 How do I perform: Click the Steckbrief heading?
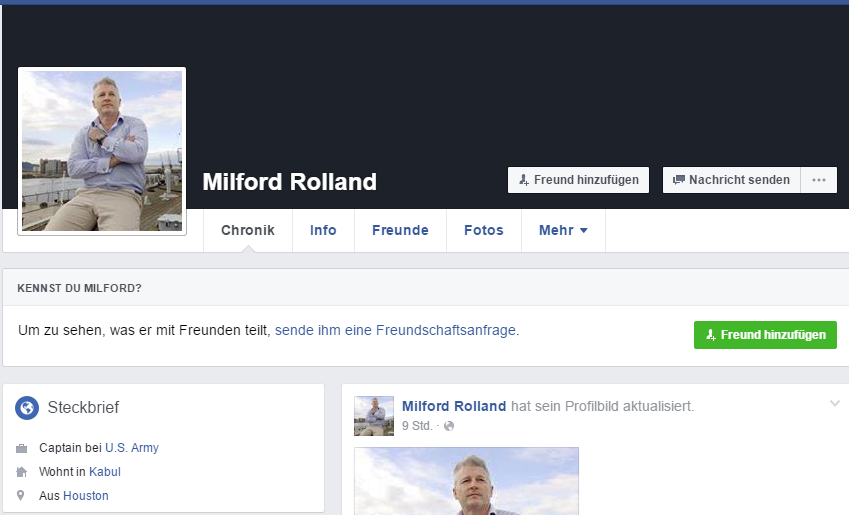tap(83, 407)
